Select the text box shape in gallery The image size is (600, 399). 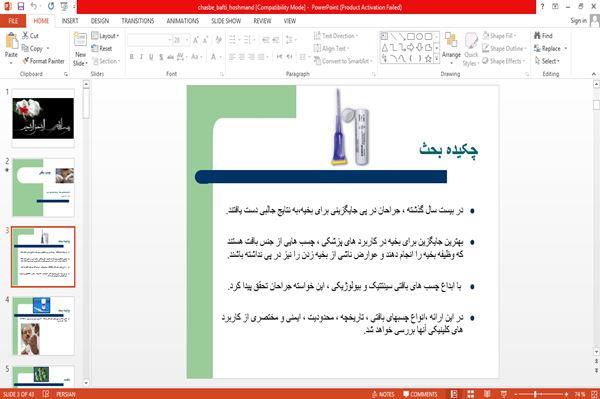click(x=384, y=37)
